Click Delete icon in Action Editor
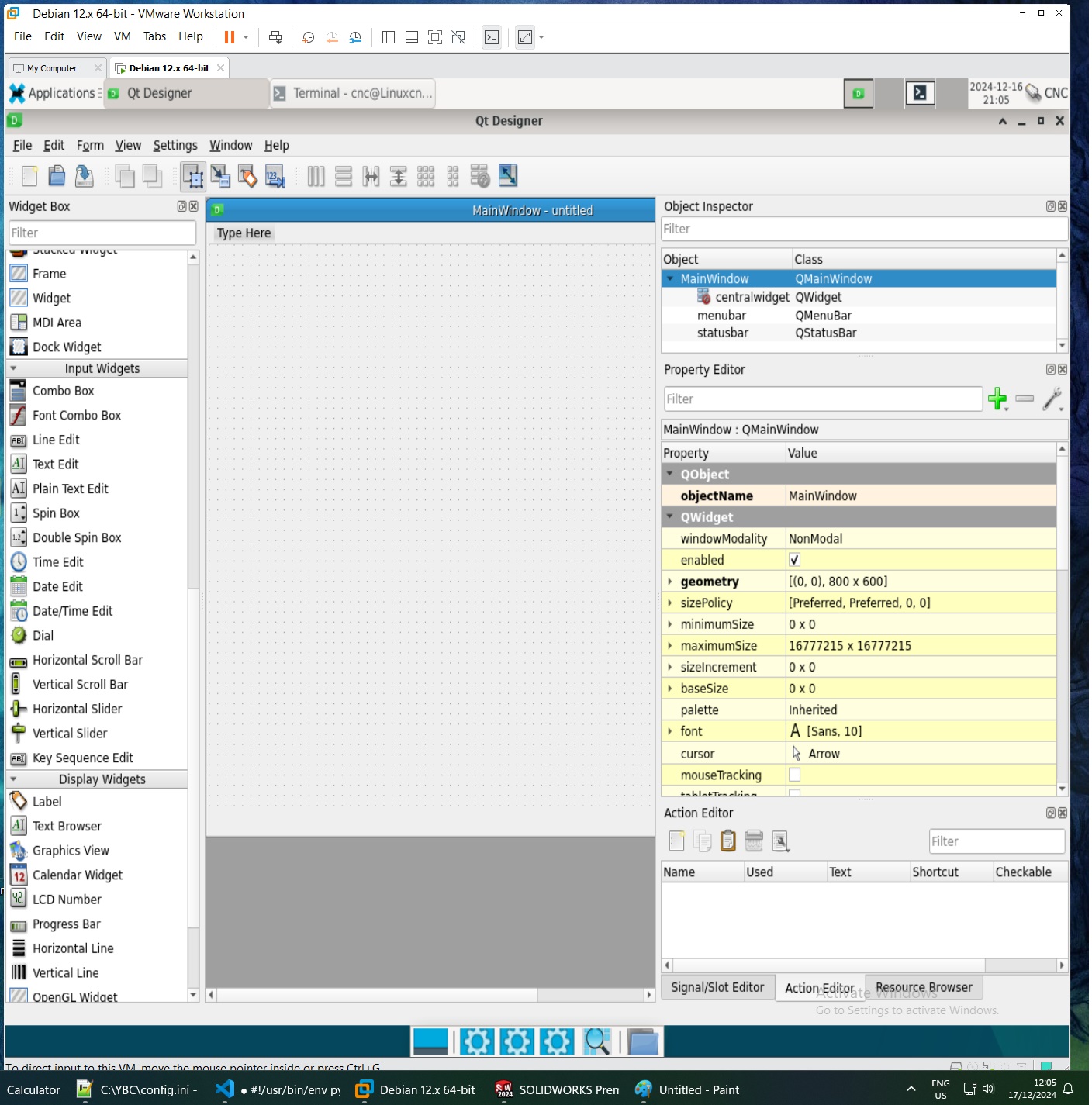Viewport: 1092px width, 1105px height. (x=754, y=841)
